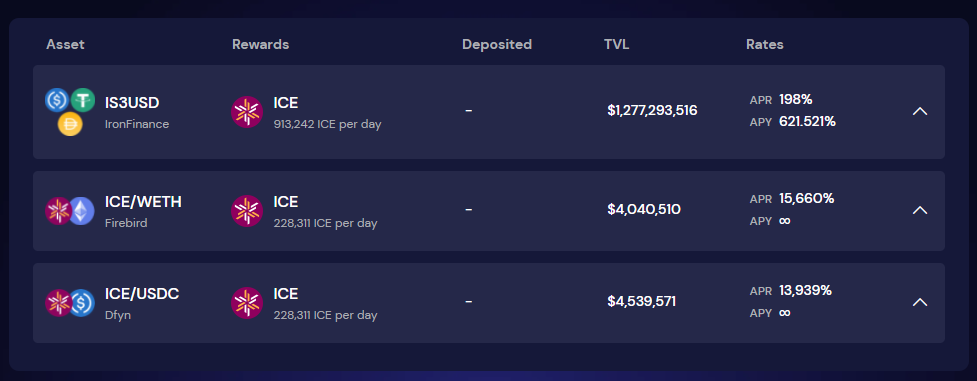Image resolution: width=977 pixels, height=381 pixels.
Task: Sort by Rates column header
Action: click(765, 44)
